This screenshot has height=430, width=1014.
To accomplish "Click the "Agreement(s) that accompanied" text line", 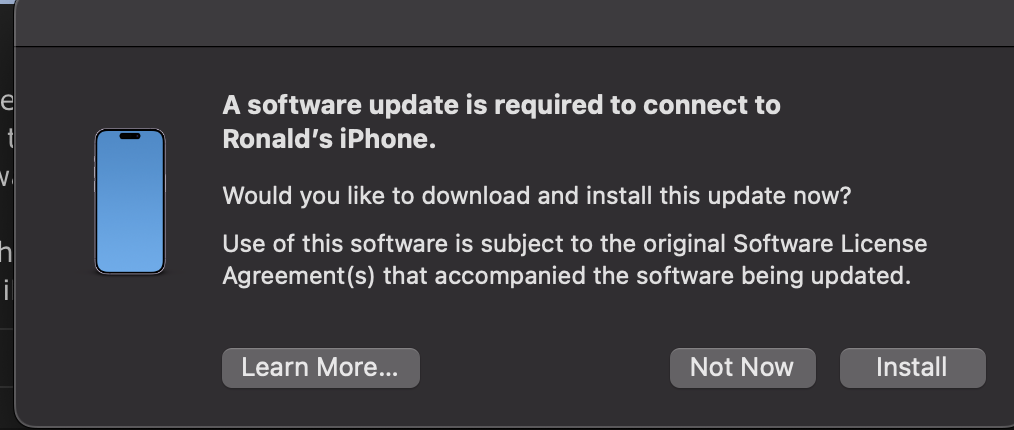I will pos(566,276).
